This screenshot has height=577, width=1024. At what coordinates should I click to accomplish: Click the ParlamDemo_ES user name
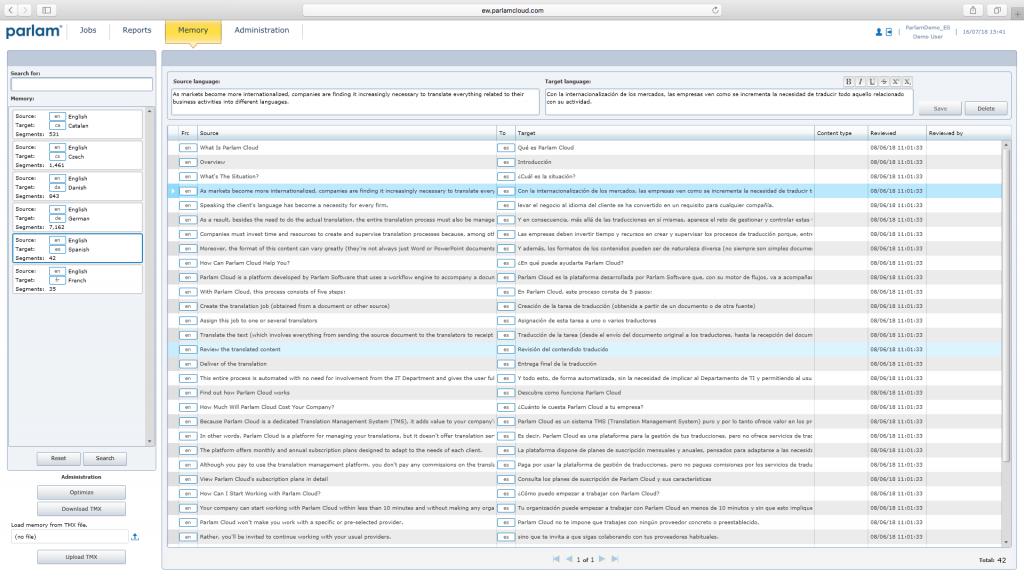click(x=927, y=27)
